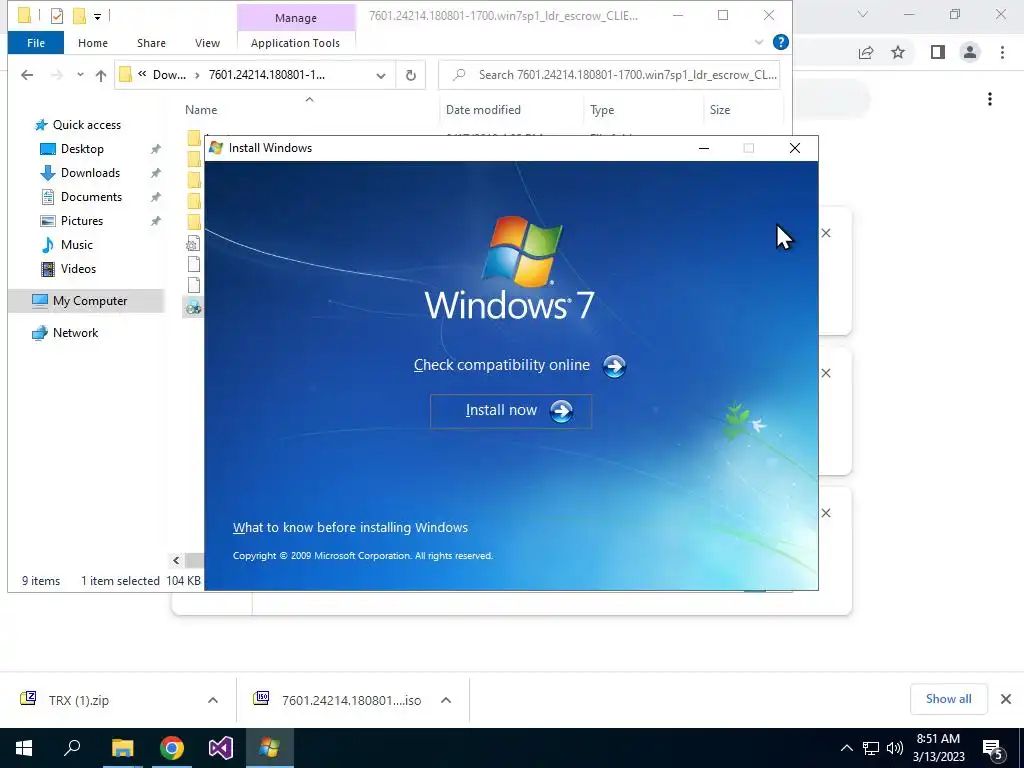The height and width of the screenshot is (768, 1024).
Task: Sort files by Name column
Action: pos(201,110)
